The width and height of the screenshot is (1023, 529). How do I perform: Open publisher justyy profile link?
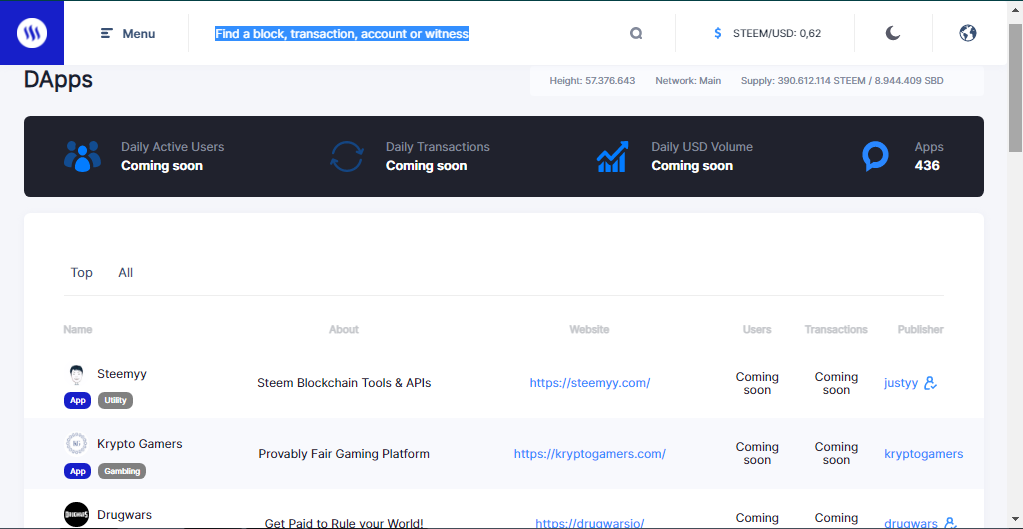pyautogui.click(x=901, y=383)
